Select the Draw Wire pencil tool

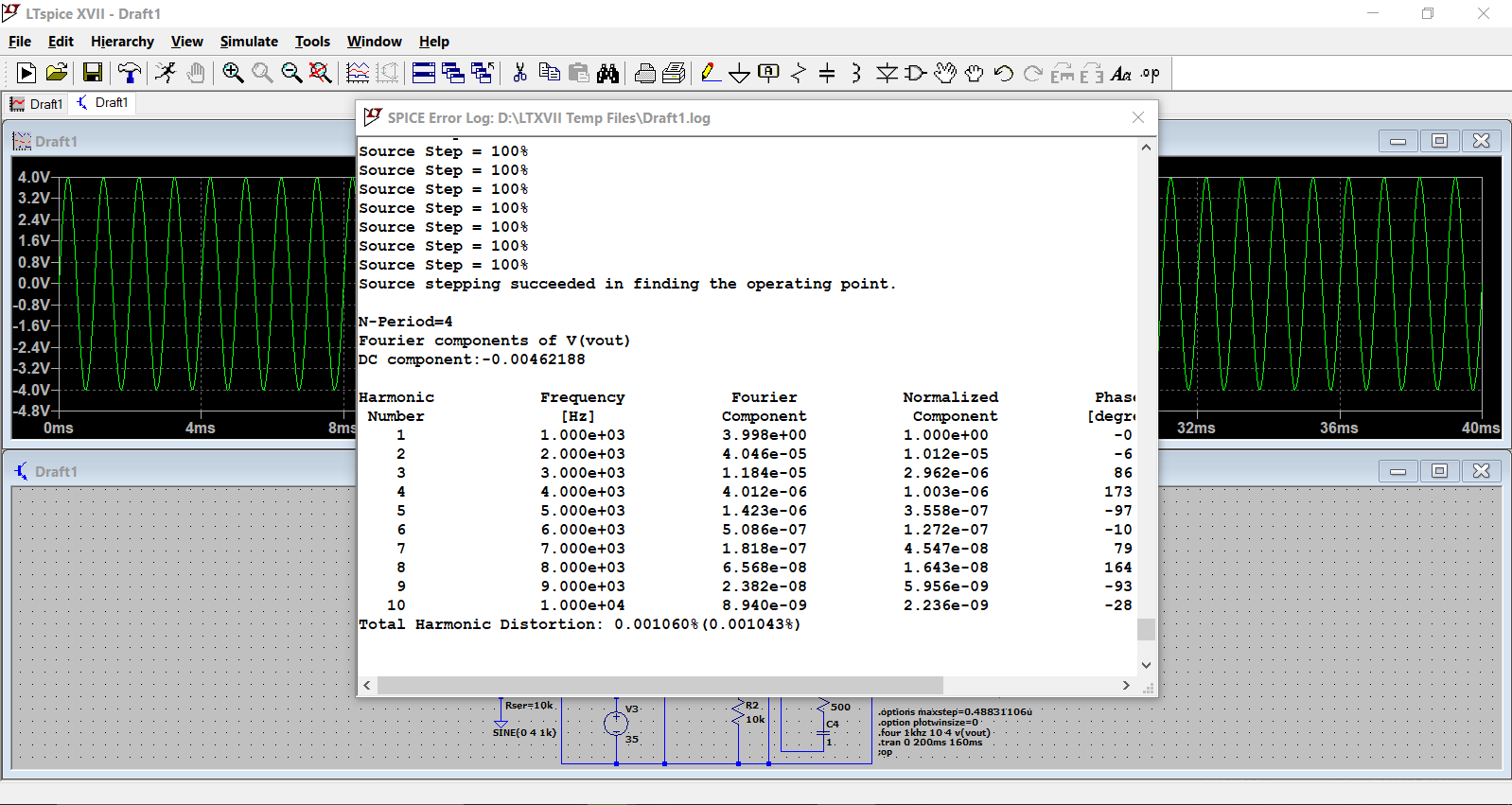(x=711, y=73)
